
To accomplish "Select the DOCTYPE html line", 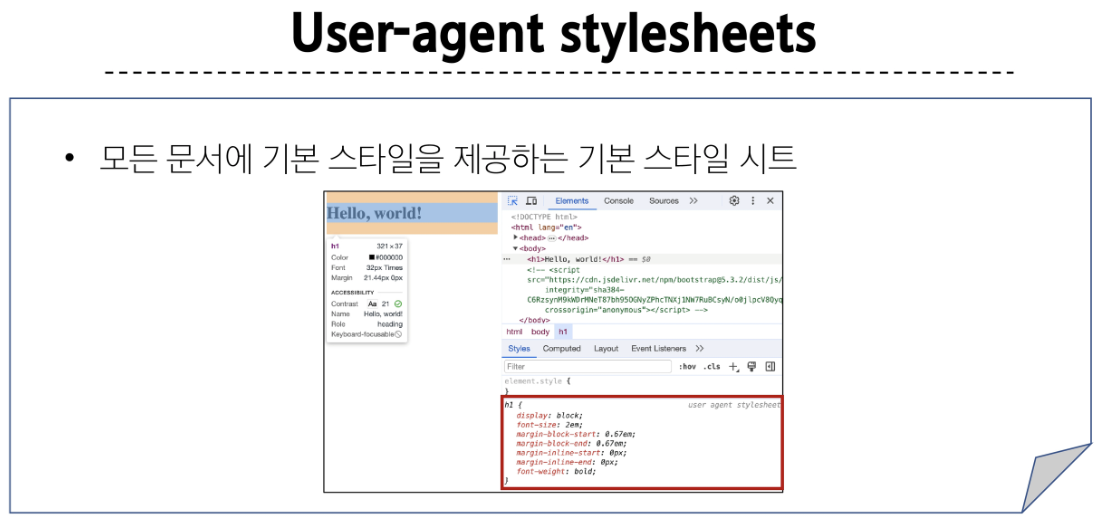I will click(x=544, y=217).
